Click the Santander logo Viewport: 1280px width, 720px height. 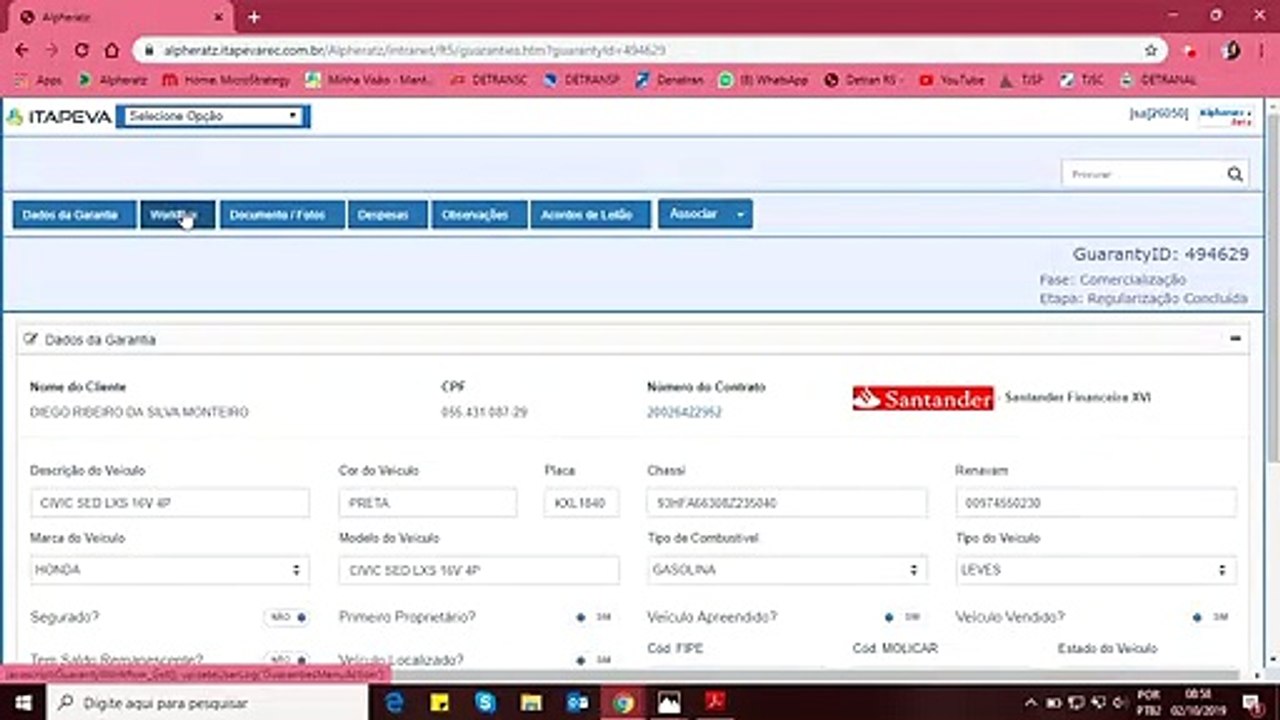pos(923,398)
